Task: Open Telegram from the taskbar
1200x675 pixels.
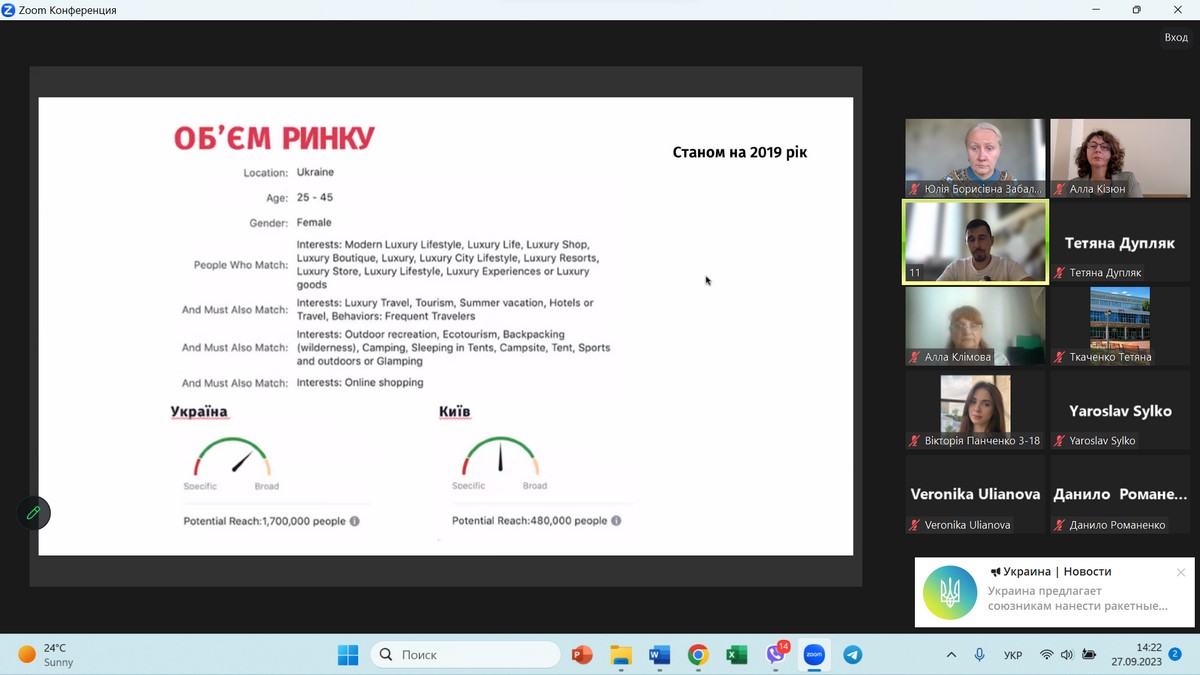Action: [x=852, y=655]
